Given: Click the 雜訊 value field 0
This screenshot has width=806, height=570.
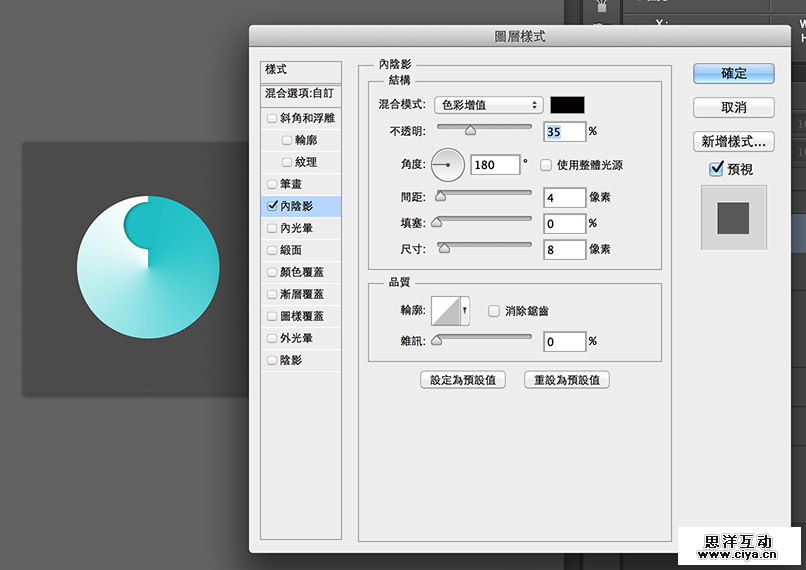Looking at the screenshot, I should (x=564, y=342).
